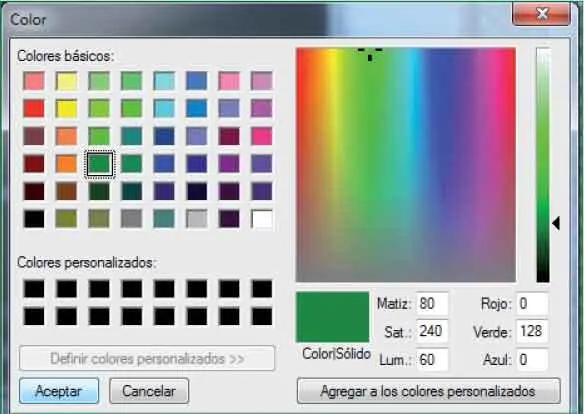The image size is (584, 414).
Task: Click inside the rainbow color spectrum
Action: tap(406, 165)
